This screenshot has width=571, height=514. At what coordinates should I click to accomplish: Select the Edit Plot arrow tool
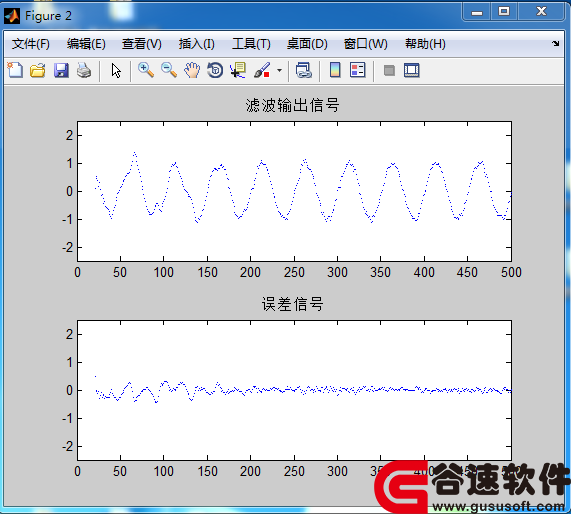click(x=116, y=70)
